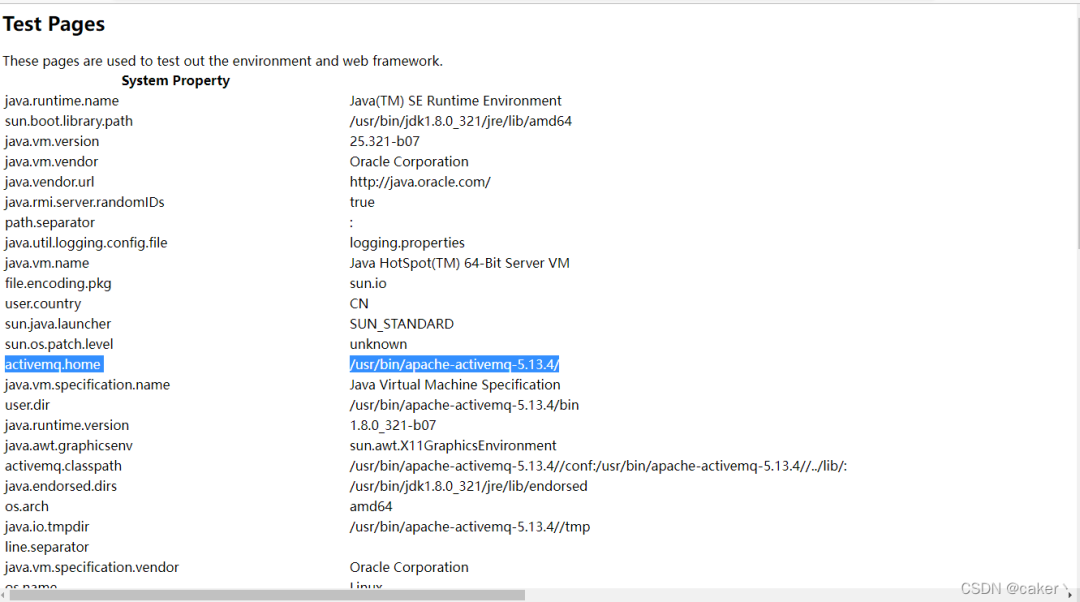The width and height of the screenshot is (1080, 602).
Task: Click the Java Virtual Machine Specification value
Action: coord(455,385)
